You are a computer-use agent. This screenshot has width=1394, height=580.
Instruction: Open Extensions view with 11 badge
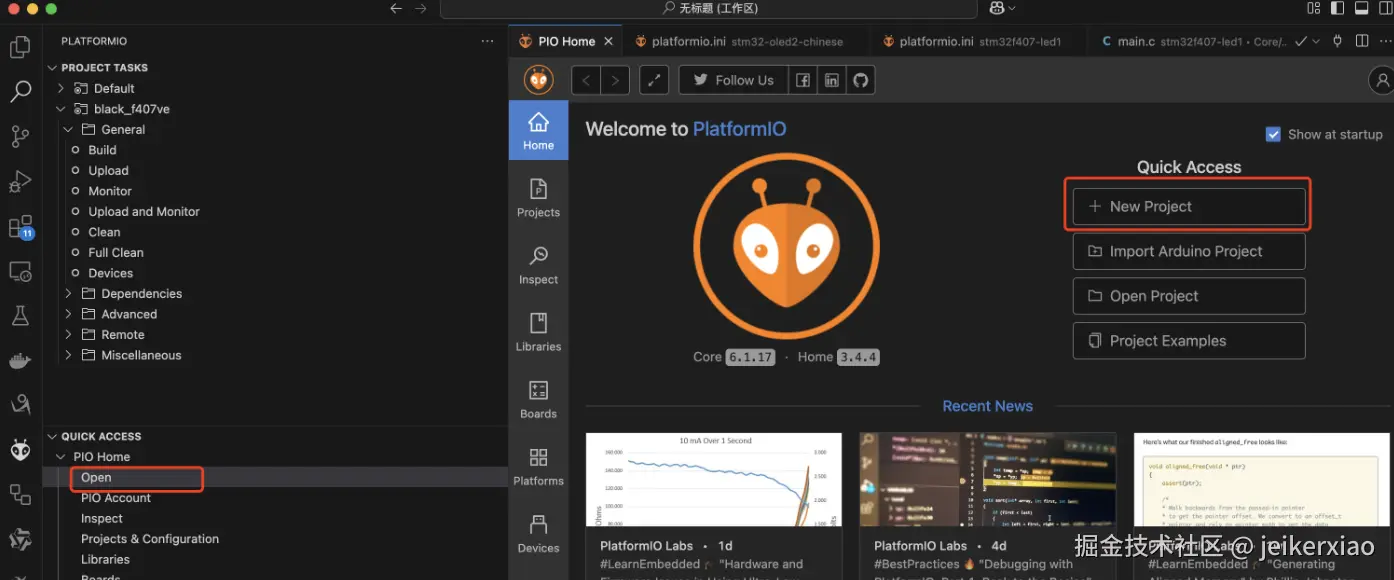point(20,227)
